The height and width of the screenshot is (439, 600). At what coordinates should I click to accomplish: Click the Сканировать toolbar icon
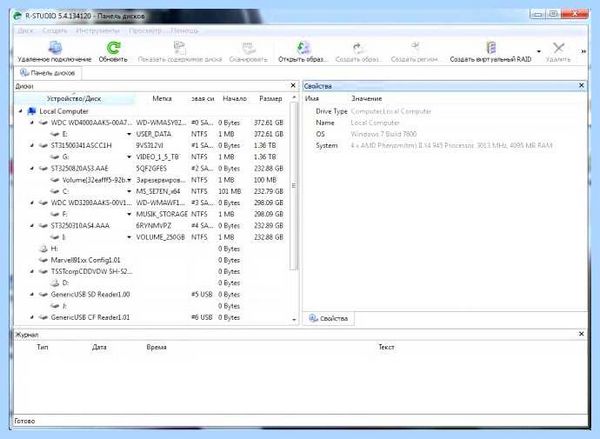[x=248, y=48]
